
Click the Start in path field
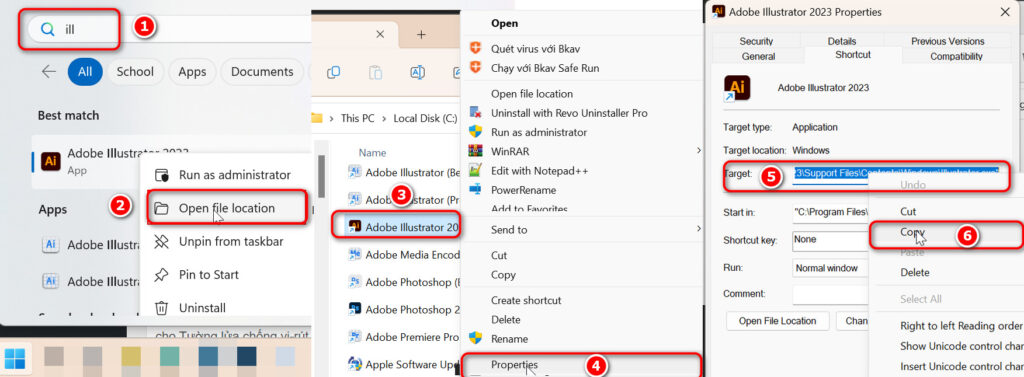(831, 212)
